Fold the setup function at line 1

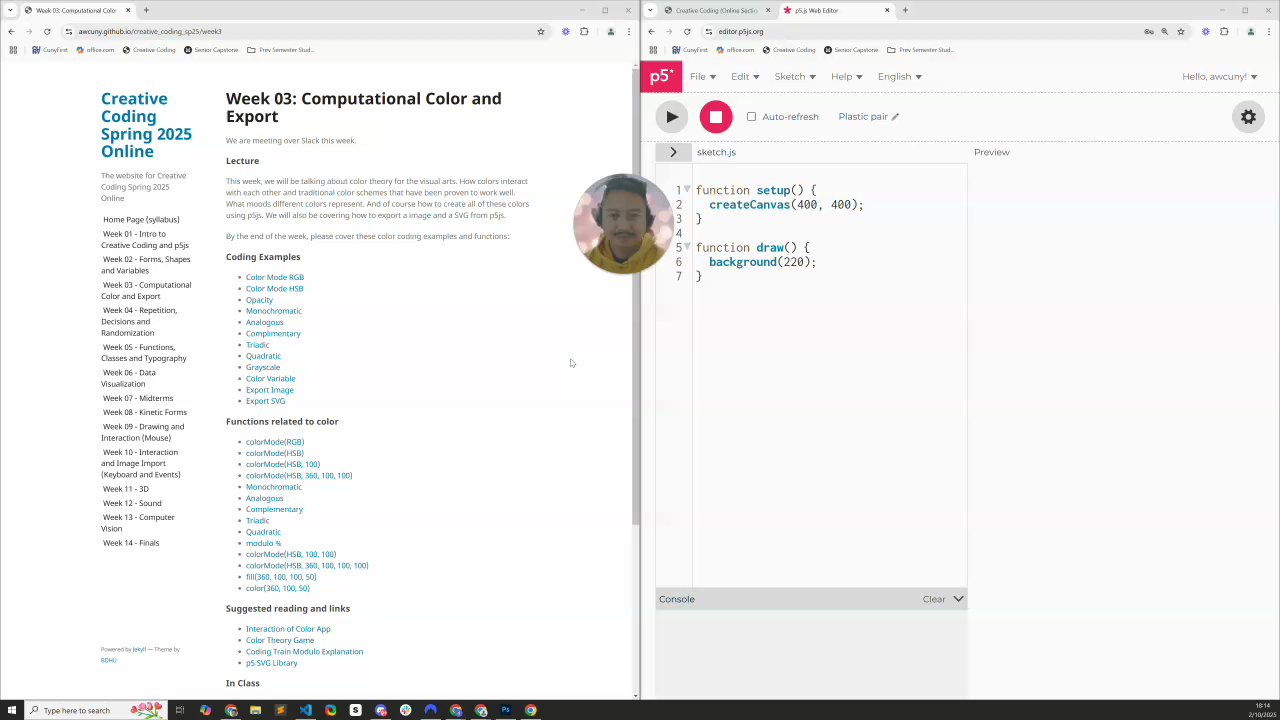[687, 189]
